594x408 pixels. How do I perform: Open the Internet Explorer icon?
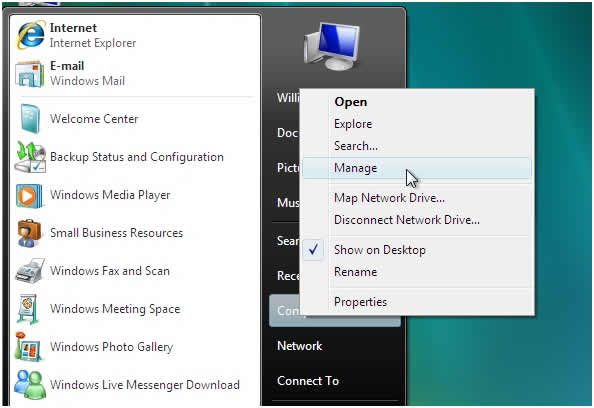pyautogui.click(x=31, y=35)
